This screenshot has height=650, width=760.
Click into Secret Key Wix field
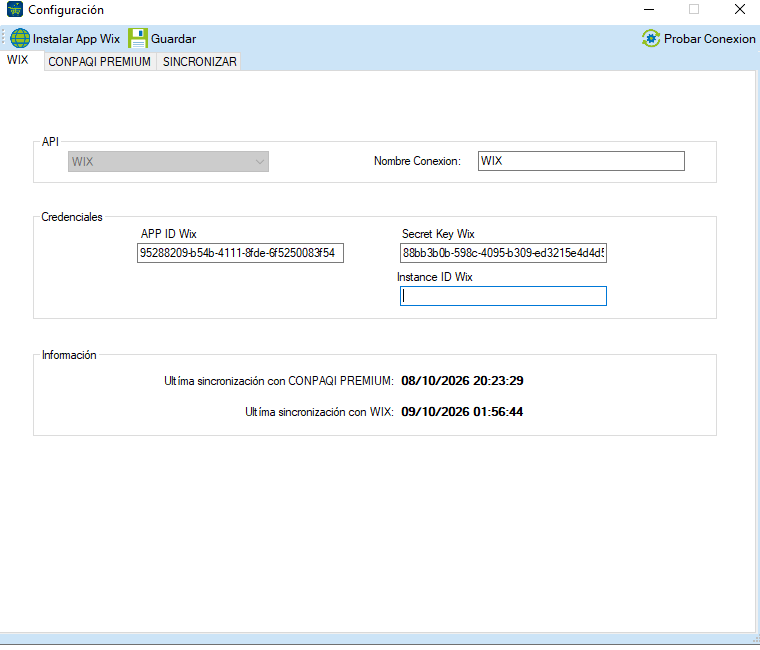tap(503, 253)
